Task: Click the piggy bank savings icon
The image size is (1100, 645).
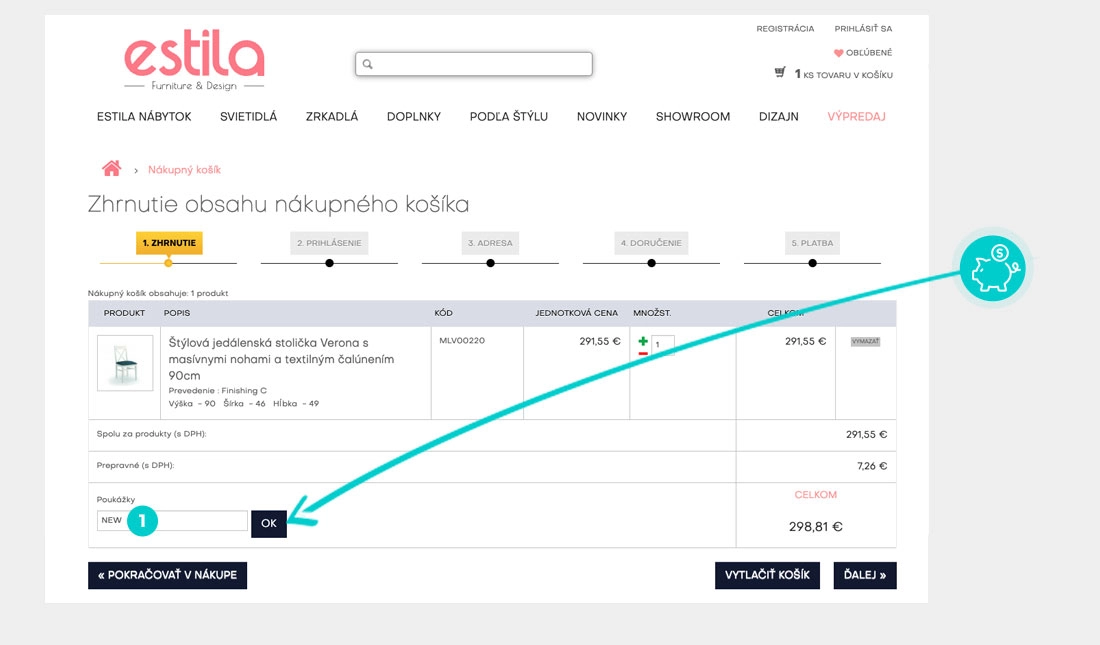Action: click(991, 268)
